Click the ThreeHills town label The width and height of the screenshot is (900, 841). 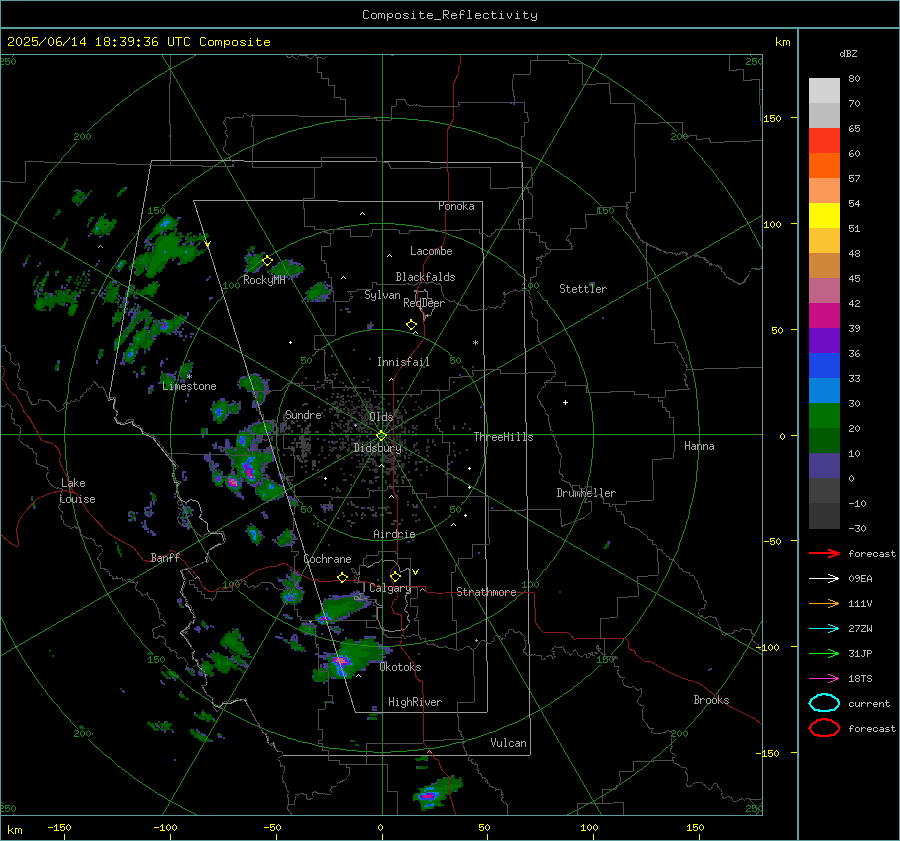click(x=503, y=437)
